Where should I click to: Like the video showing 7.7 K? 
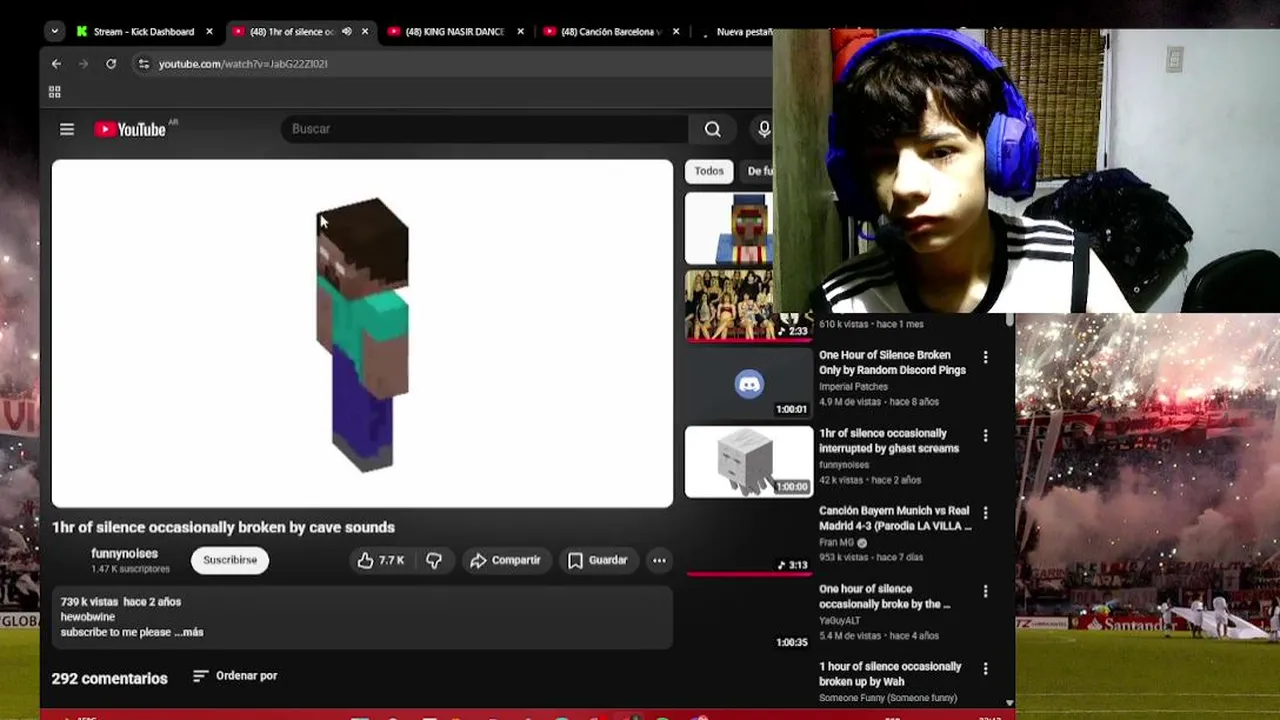380,561
